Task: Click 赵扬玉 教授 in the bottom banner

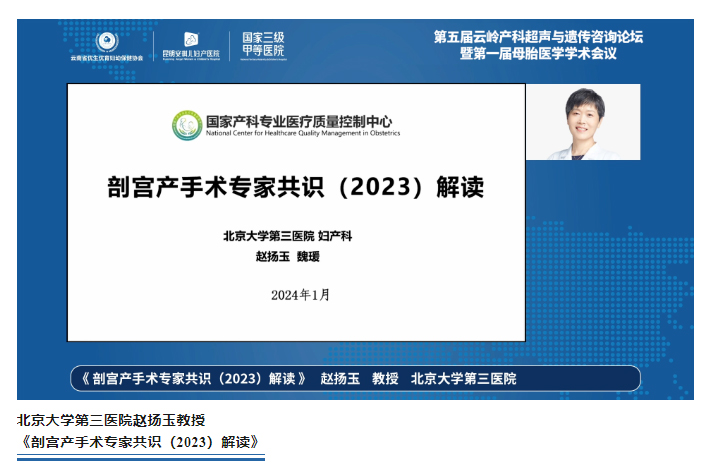Action: (358, 379)
